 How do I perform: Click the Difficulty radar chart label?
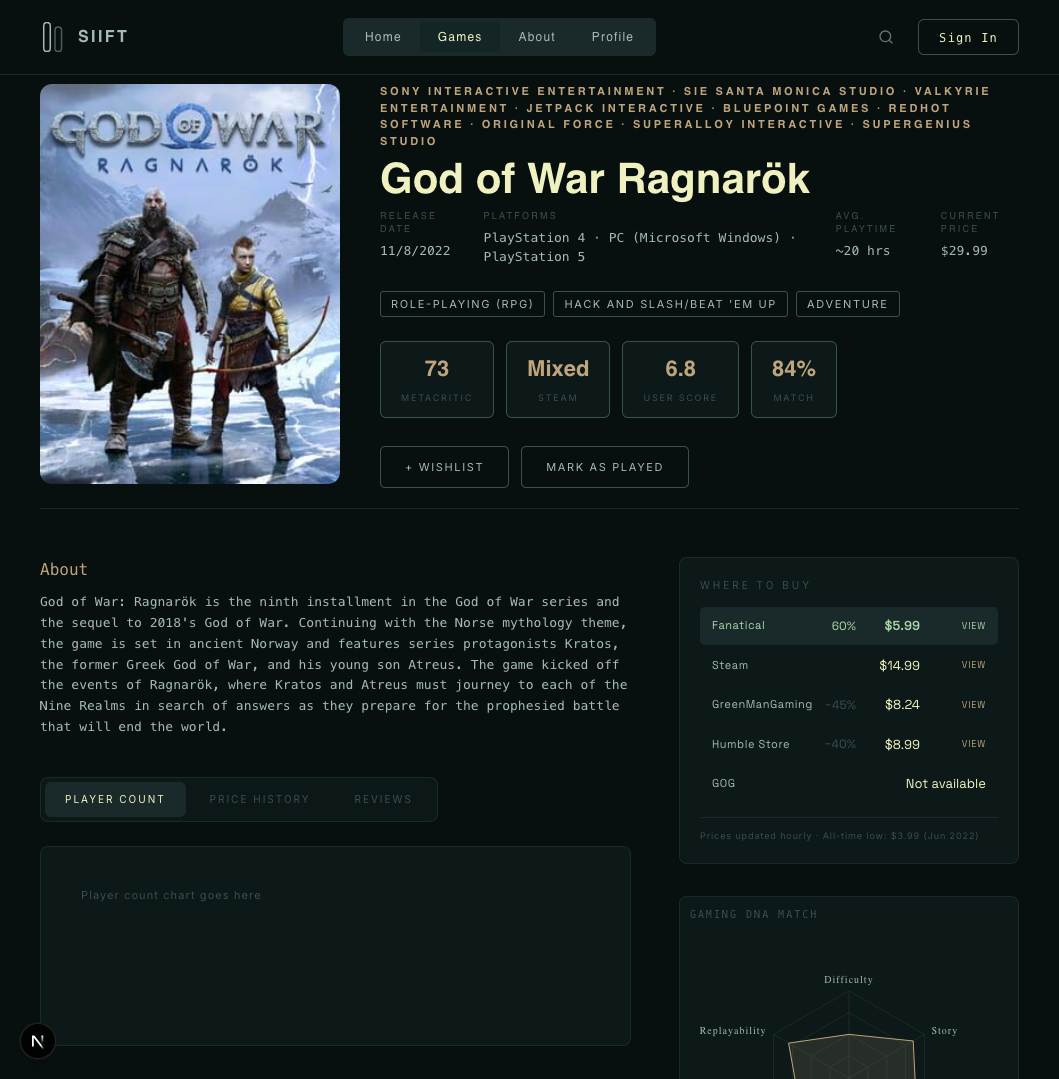(x=848, y=979)
